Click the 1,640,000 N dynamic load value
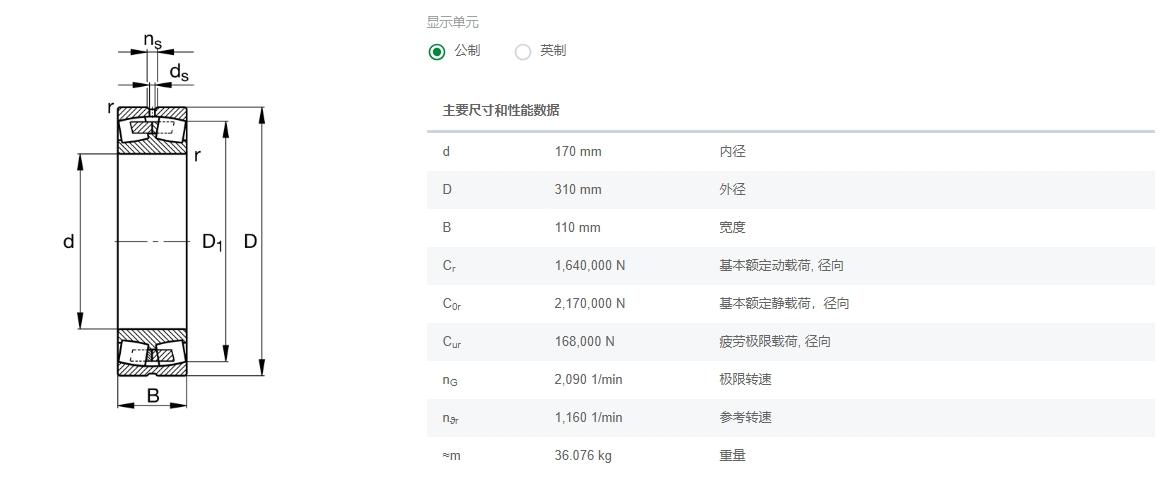The width and height of the screenshot is (1166, 487). click(590, 265)
